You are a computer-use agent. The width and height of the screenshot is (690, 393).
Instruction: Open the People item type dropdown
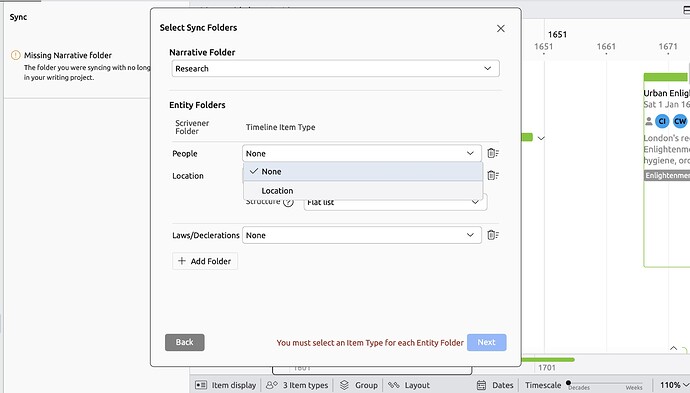(x=362, y=154)
